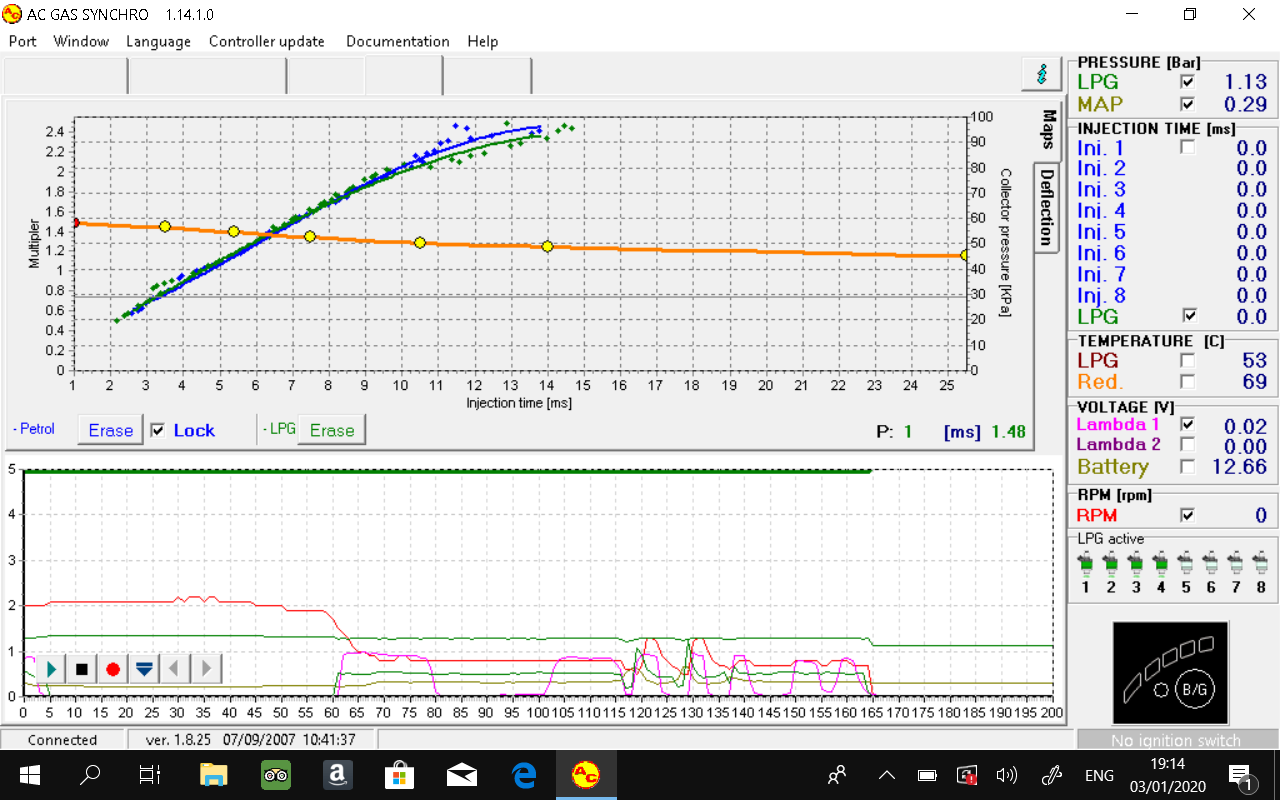1280x800 pixels.
Task: Click injector 1 icon in LPG active
Action: click(x=1086, y=567)
